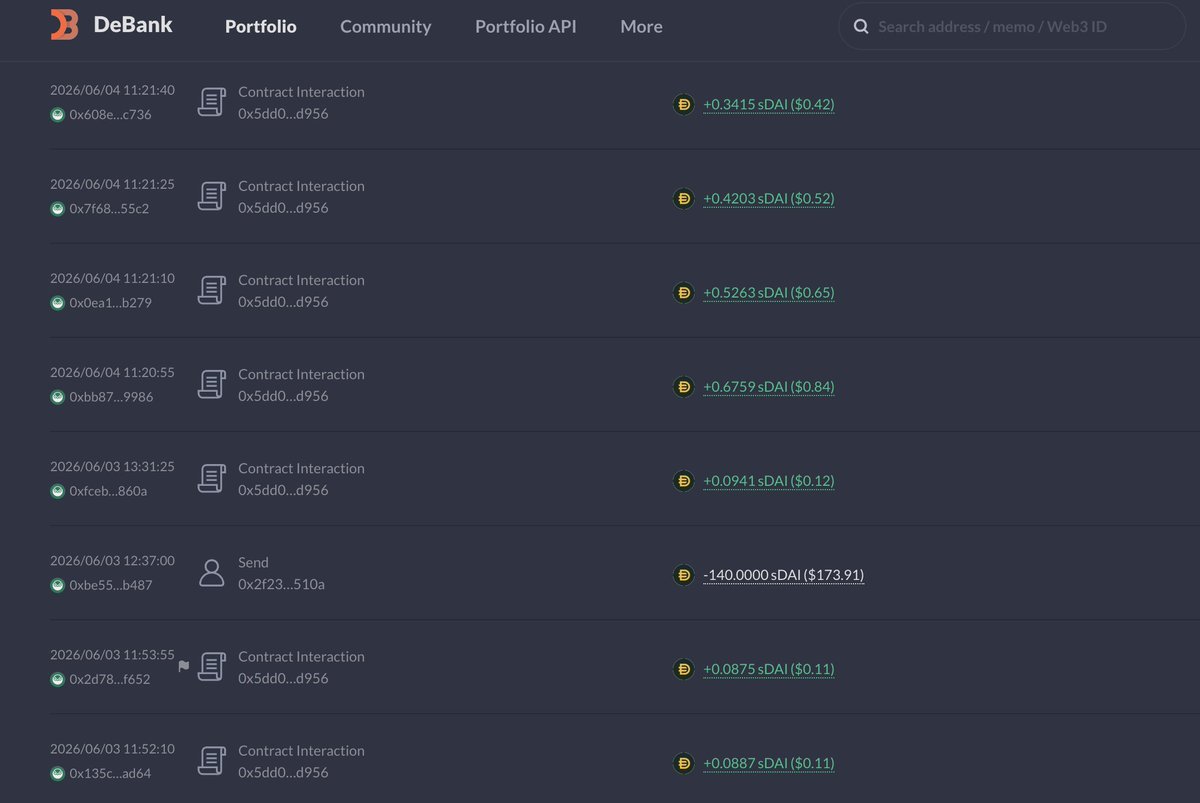Click the search magnifier icon

click(861, 27)
